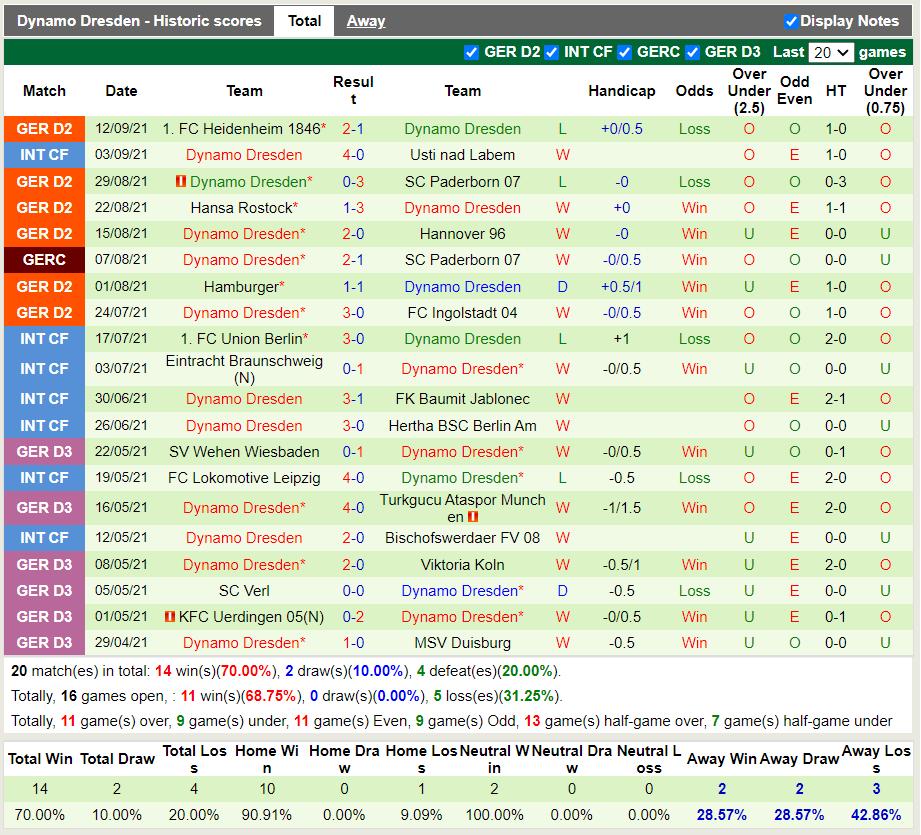Switch to the Away tab
This screenshot has width=921, height=835.
[x=365, y=21]
